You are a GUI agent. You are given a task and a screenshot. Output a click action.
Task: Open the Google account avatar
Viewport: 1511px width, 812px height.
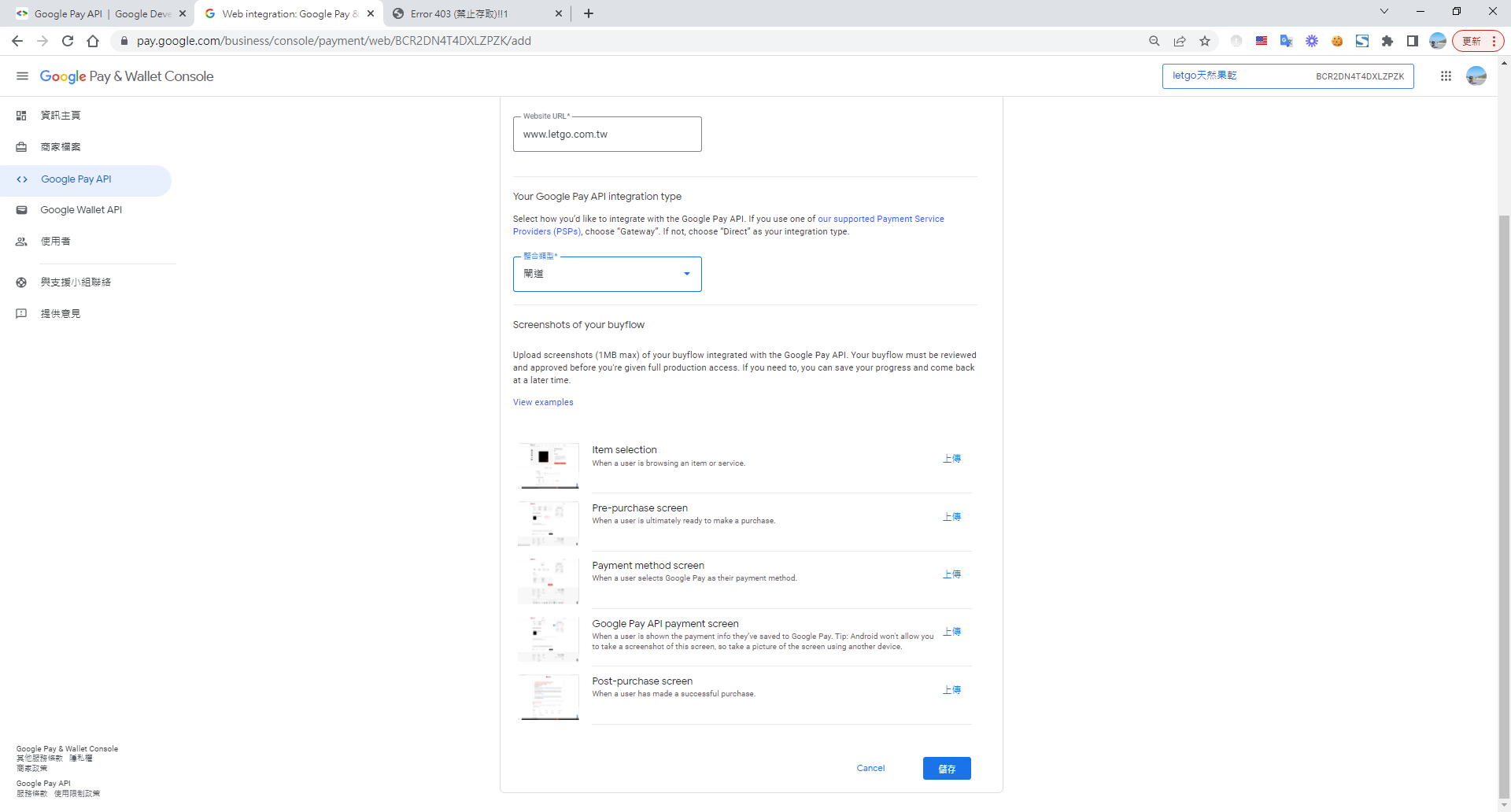(1476, 76)
